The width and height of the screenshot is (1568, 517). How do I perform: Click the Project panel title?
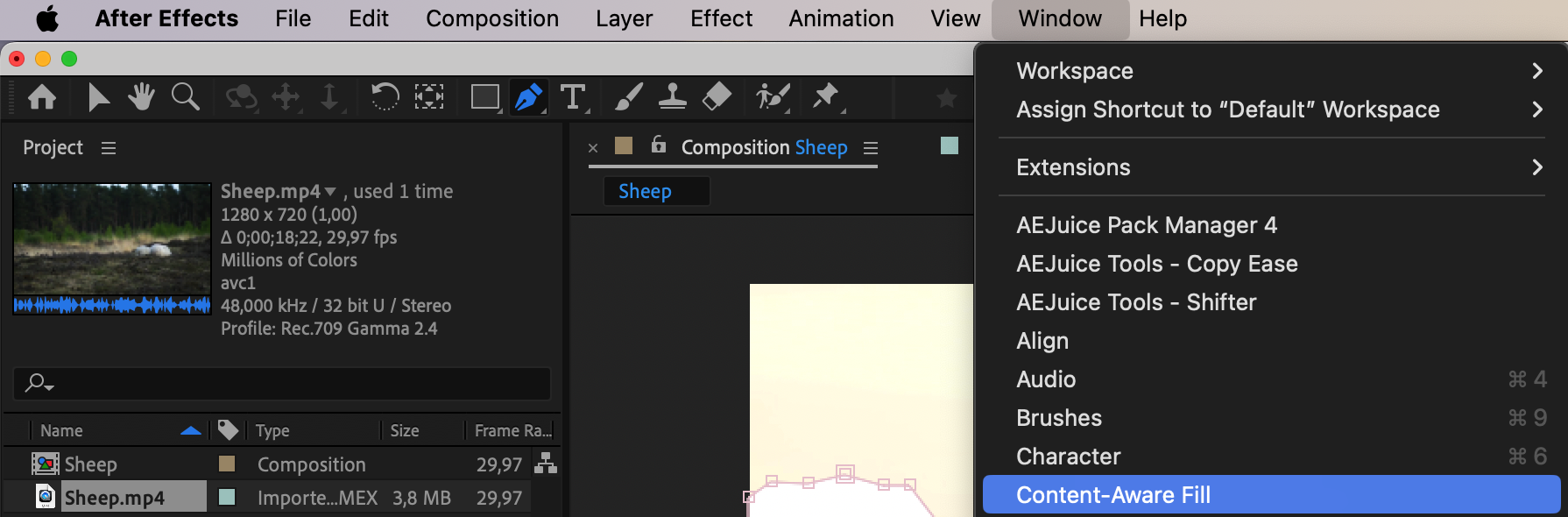coord(53,147)
